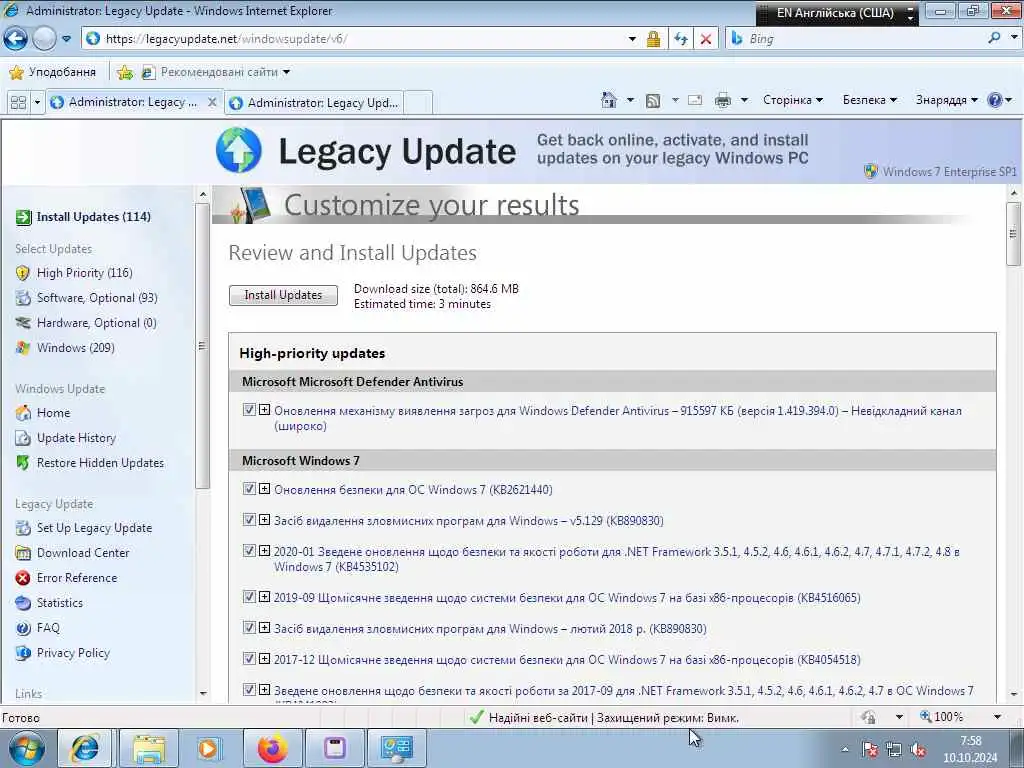Open Restore Hidden Updates link
The width and height of the screenshot is (1024, 768).
click(100, 462)
